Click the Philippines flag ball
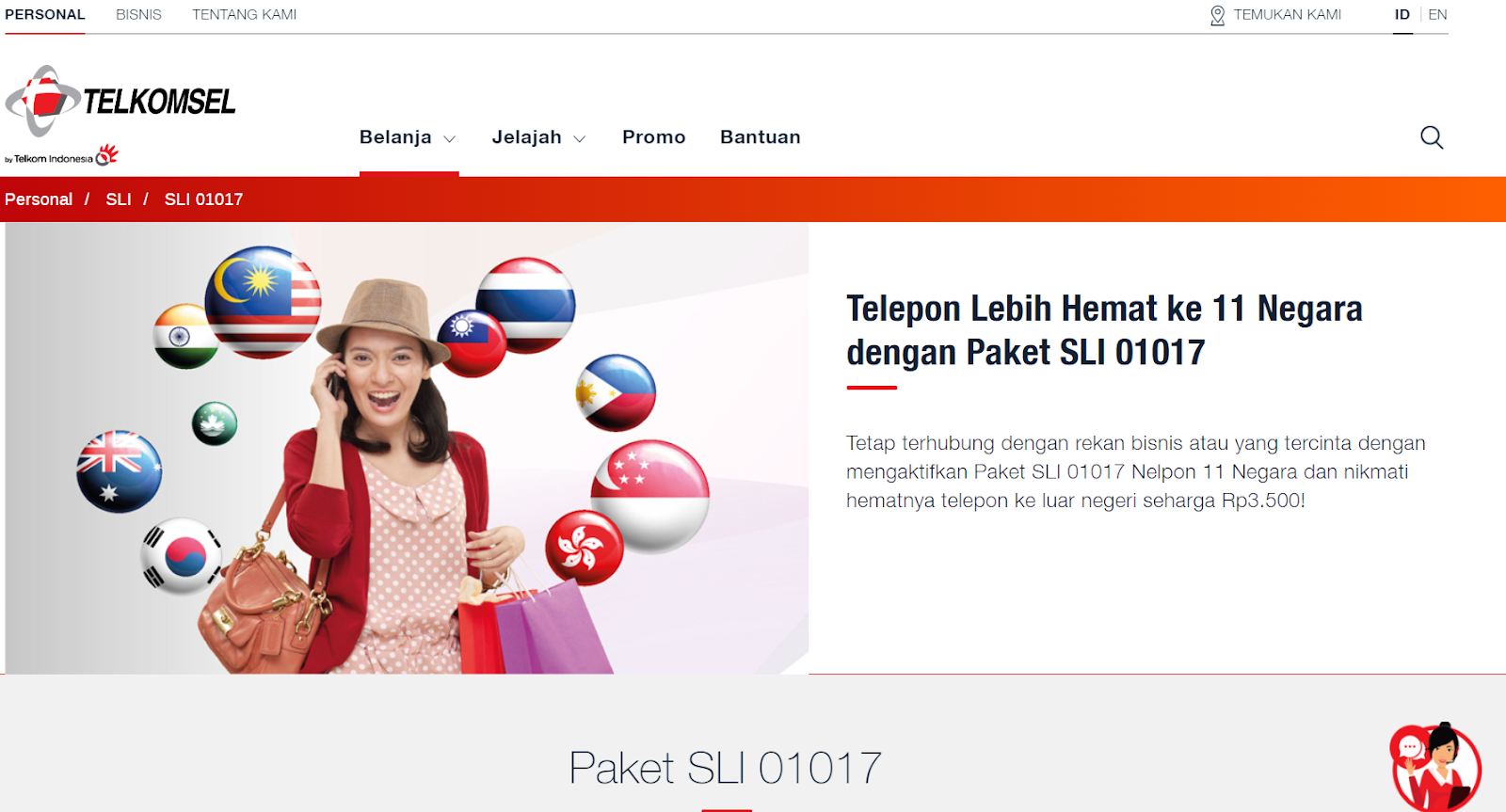This screenshot has height=812, width=1506. tap(616, 392)
